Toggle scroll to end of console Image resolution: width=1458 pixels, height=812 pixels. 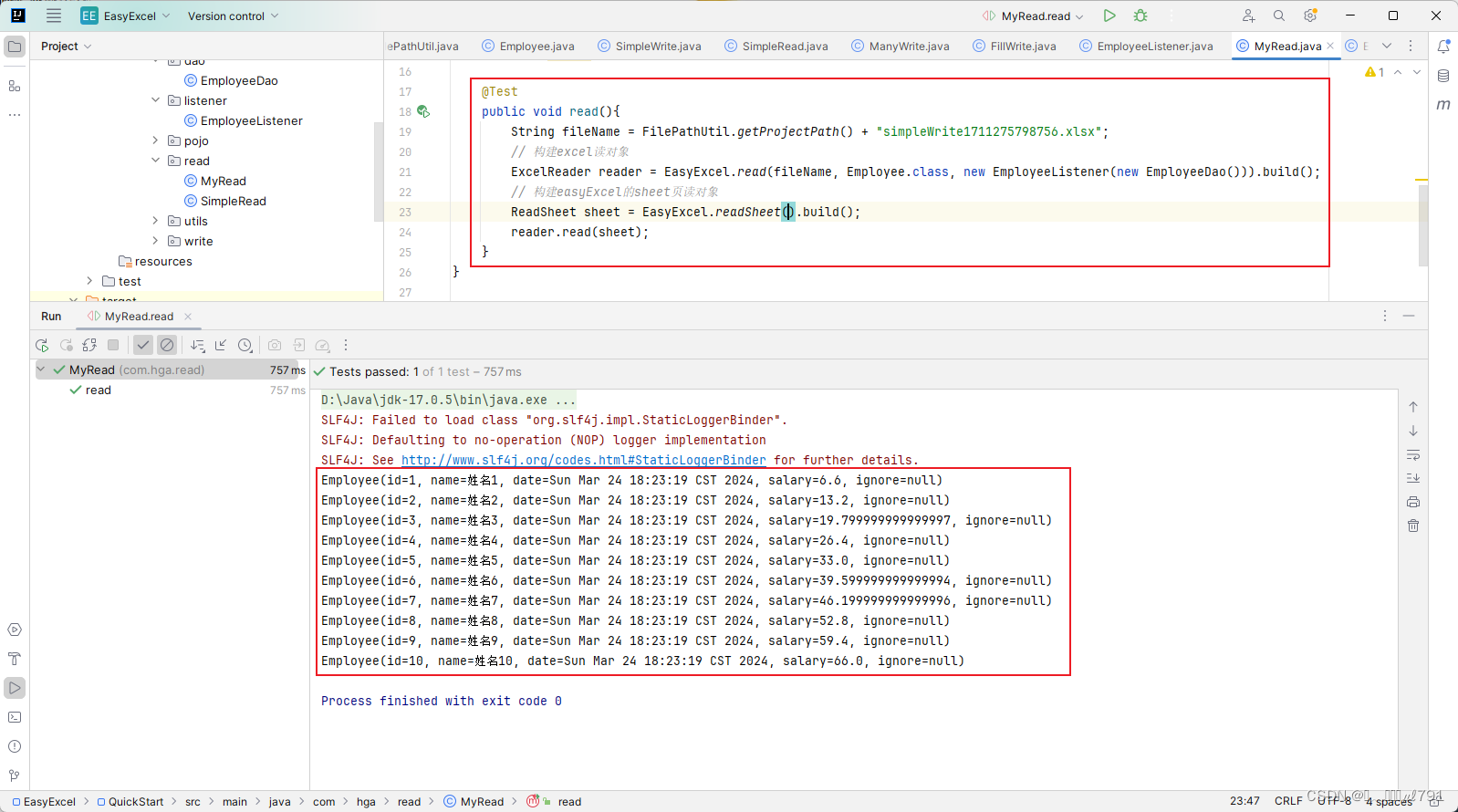point(1413,478)
